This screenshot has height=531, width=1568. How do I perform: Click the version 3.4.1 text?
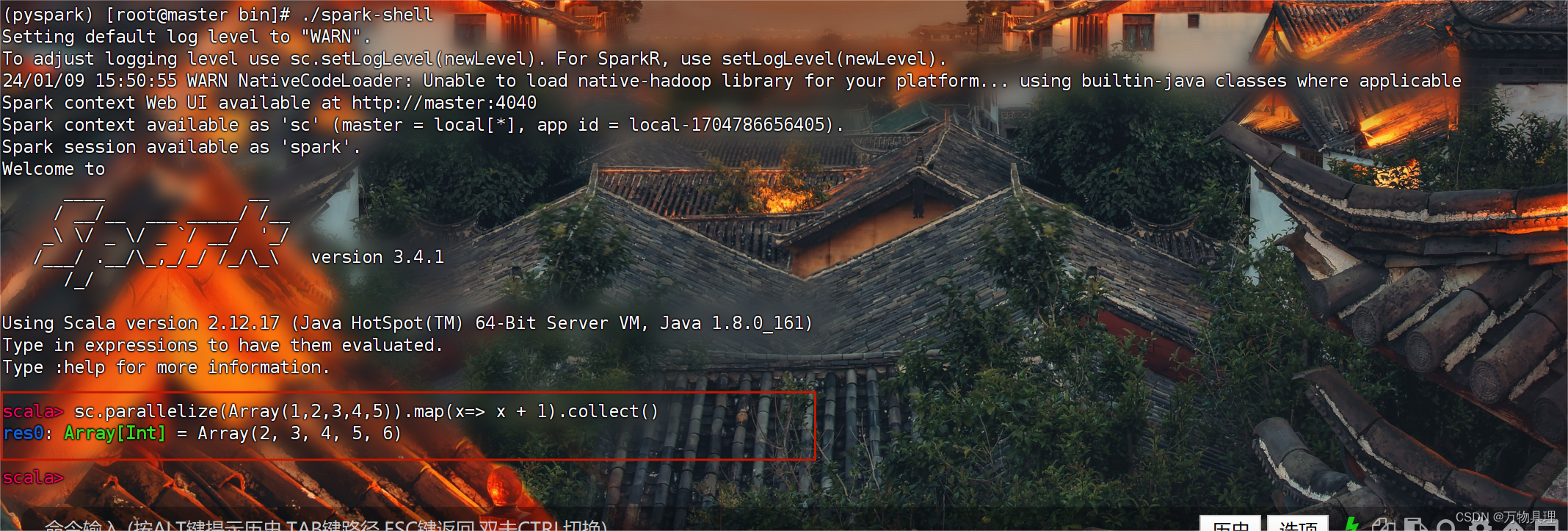click(x=377, y=257)
